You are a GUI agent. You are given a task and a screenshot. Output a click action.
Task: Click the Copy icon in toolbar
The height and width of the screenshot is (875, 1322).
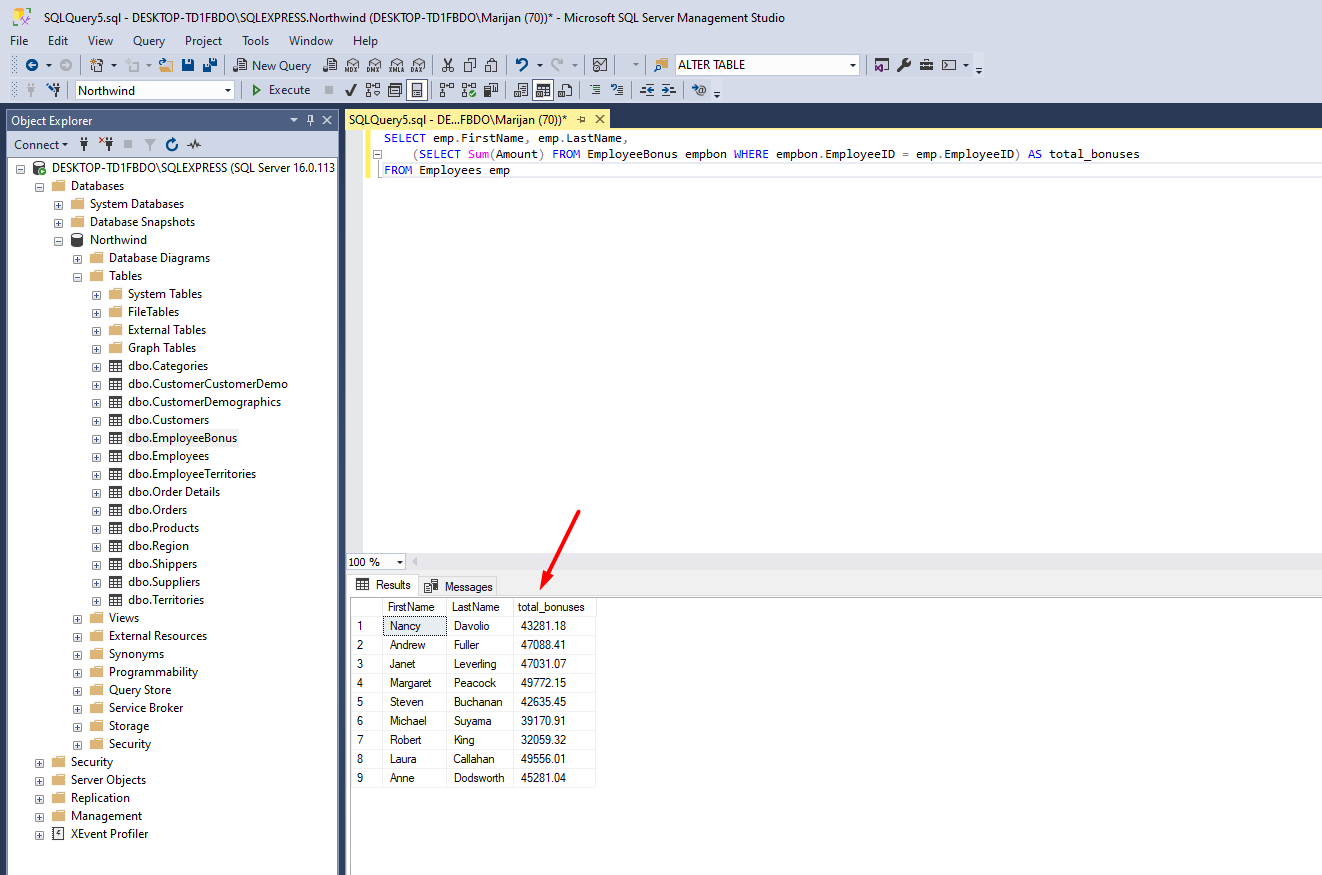coord(469,65)
